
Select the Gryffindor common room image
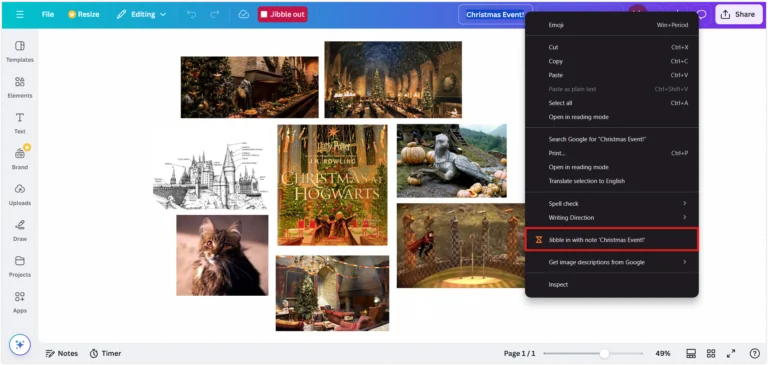point(332,293)
